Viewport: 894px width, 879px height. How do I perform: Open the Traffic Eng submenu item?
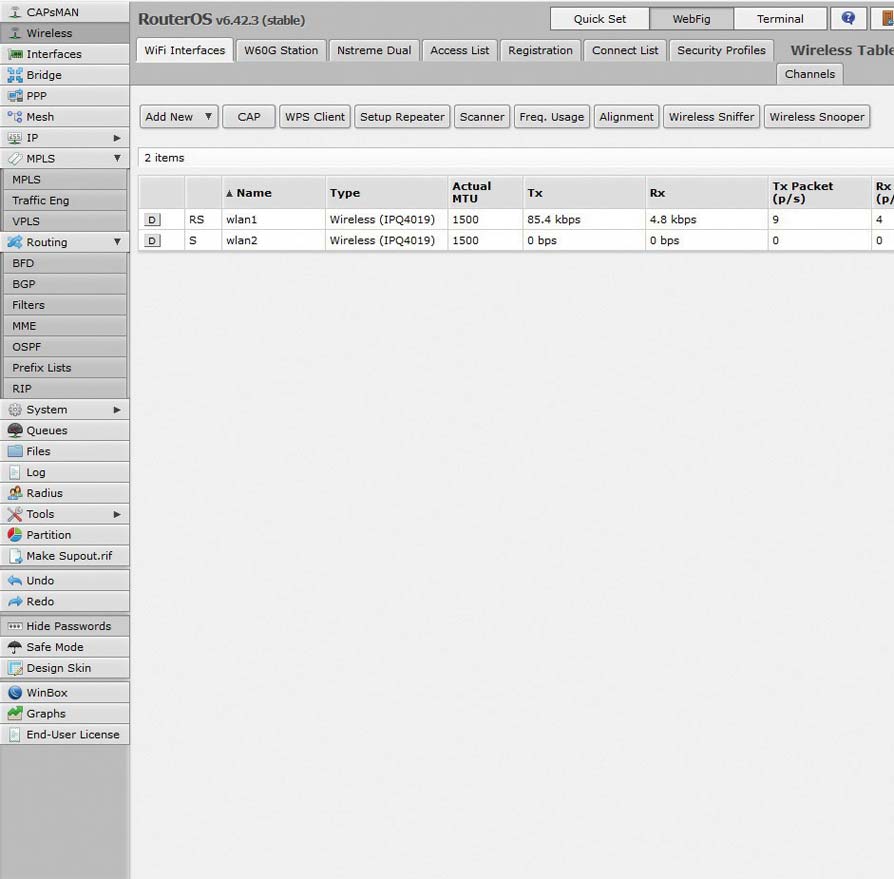[x=65, y=201]
